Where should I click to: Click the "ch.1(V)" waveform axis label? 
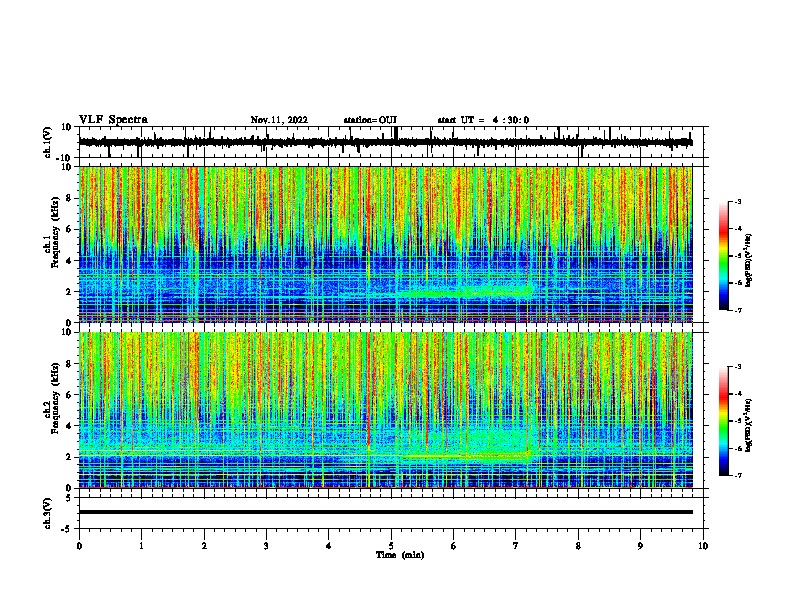point(48,142)
